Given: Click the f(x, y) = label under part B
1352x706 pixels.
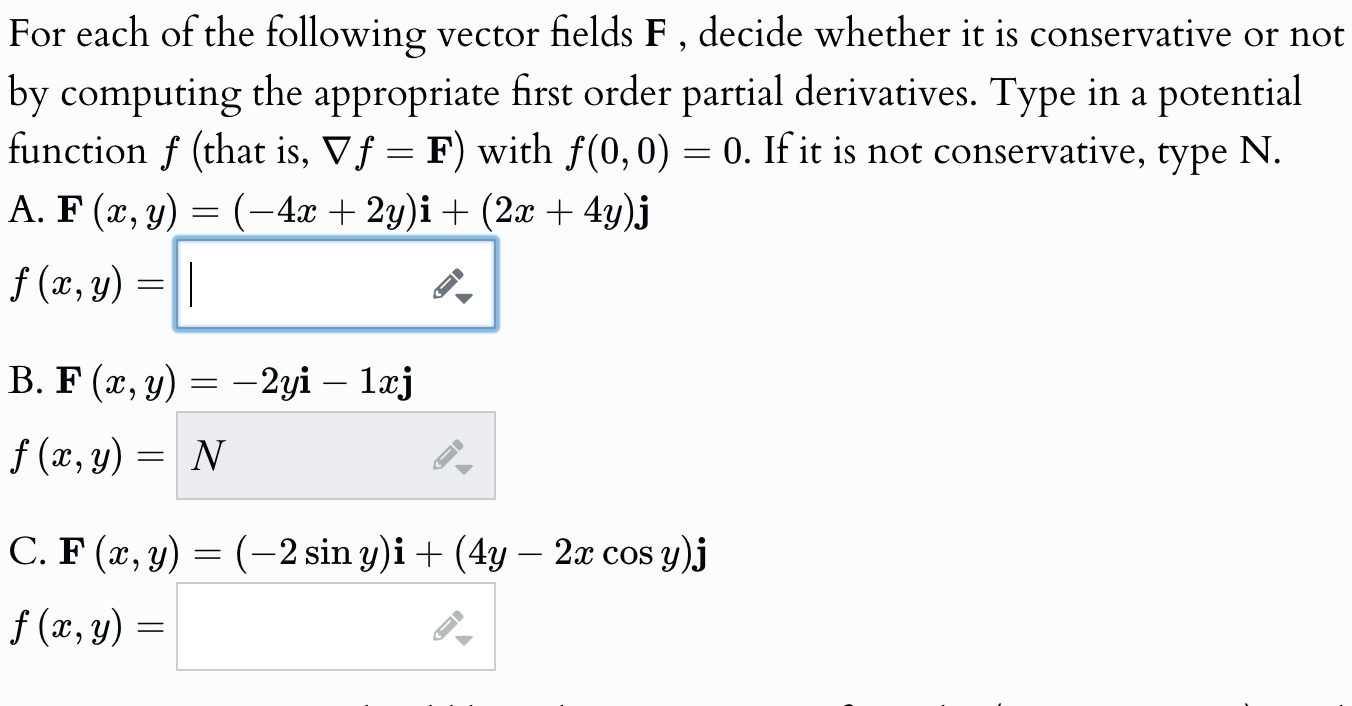Looking at the screenshot, I should [87, 459].
